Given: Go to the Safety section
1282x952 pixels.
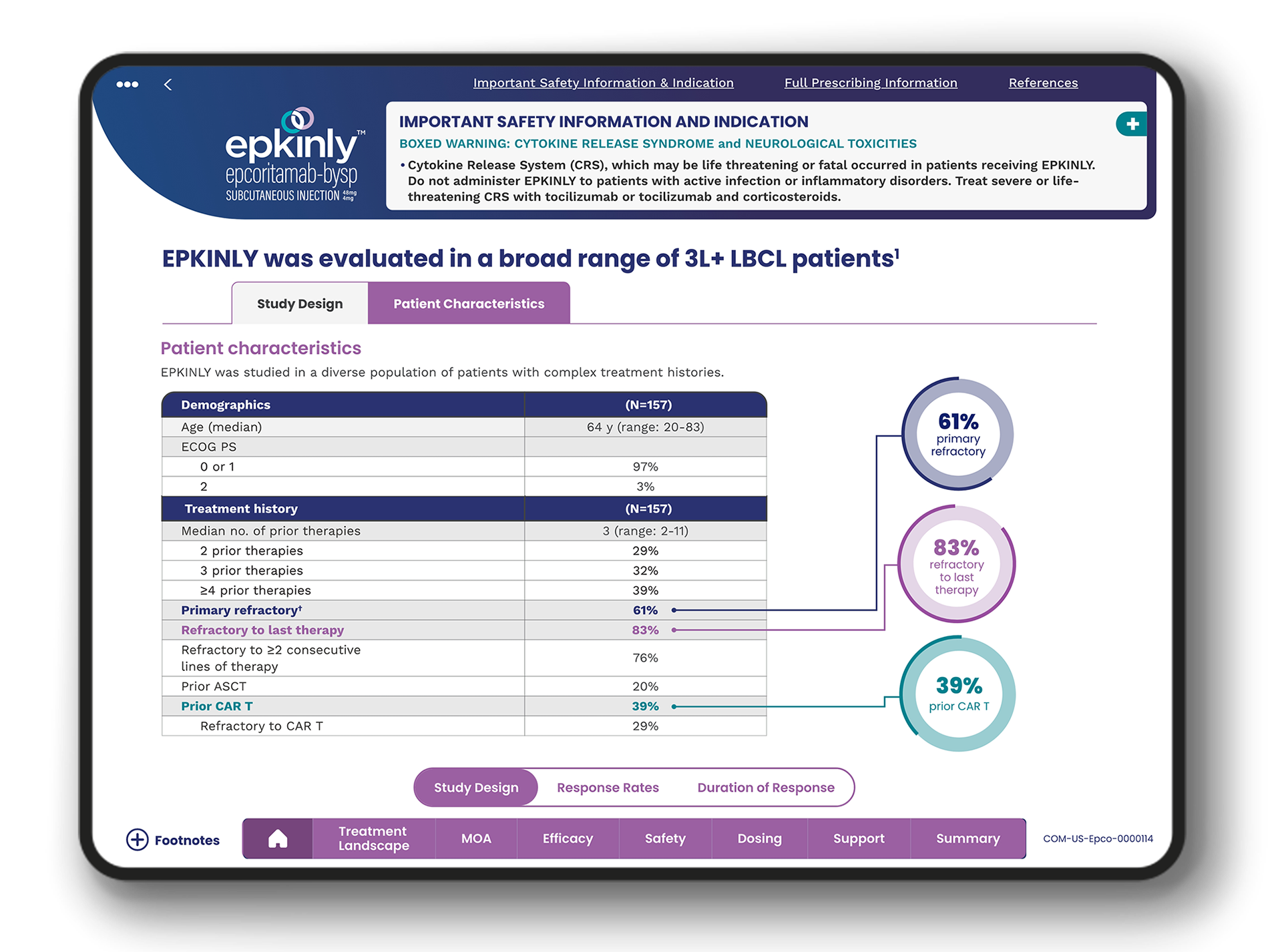Looking at the screenshot, I should point(665,839).
